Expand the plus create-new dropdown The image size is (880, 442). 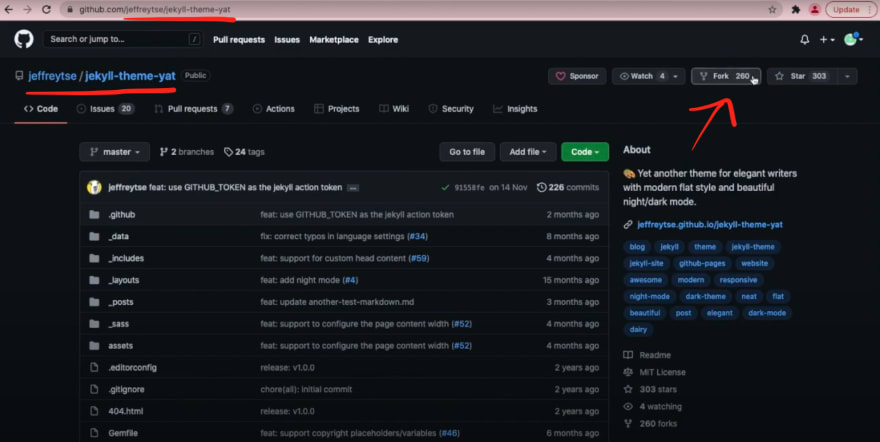827,40
